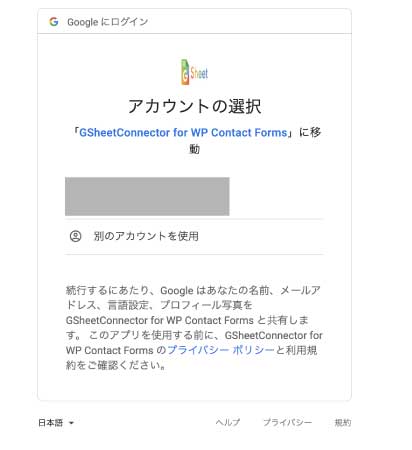The image size is (412, 450).
Task: Choose the greyed-out account entry
Action: 147,196
